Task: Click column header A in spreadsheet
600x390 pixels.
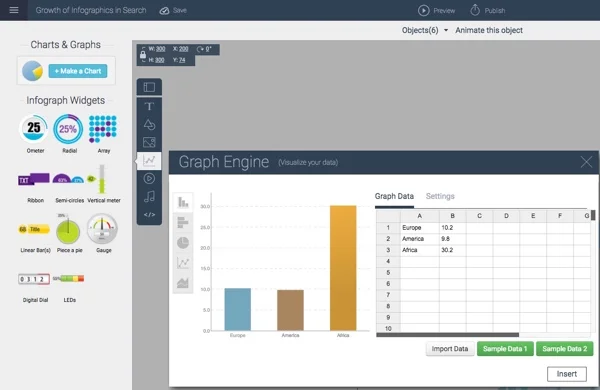Action: (x=420, y=216)
